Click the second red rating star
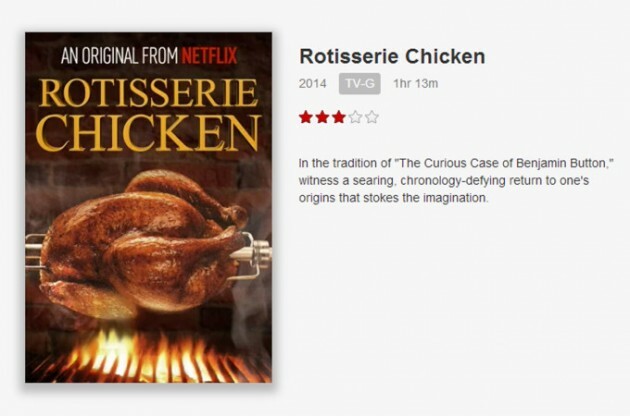 coord(322,117)
